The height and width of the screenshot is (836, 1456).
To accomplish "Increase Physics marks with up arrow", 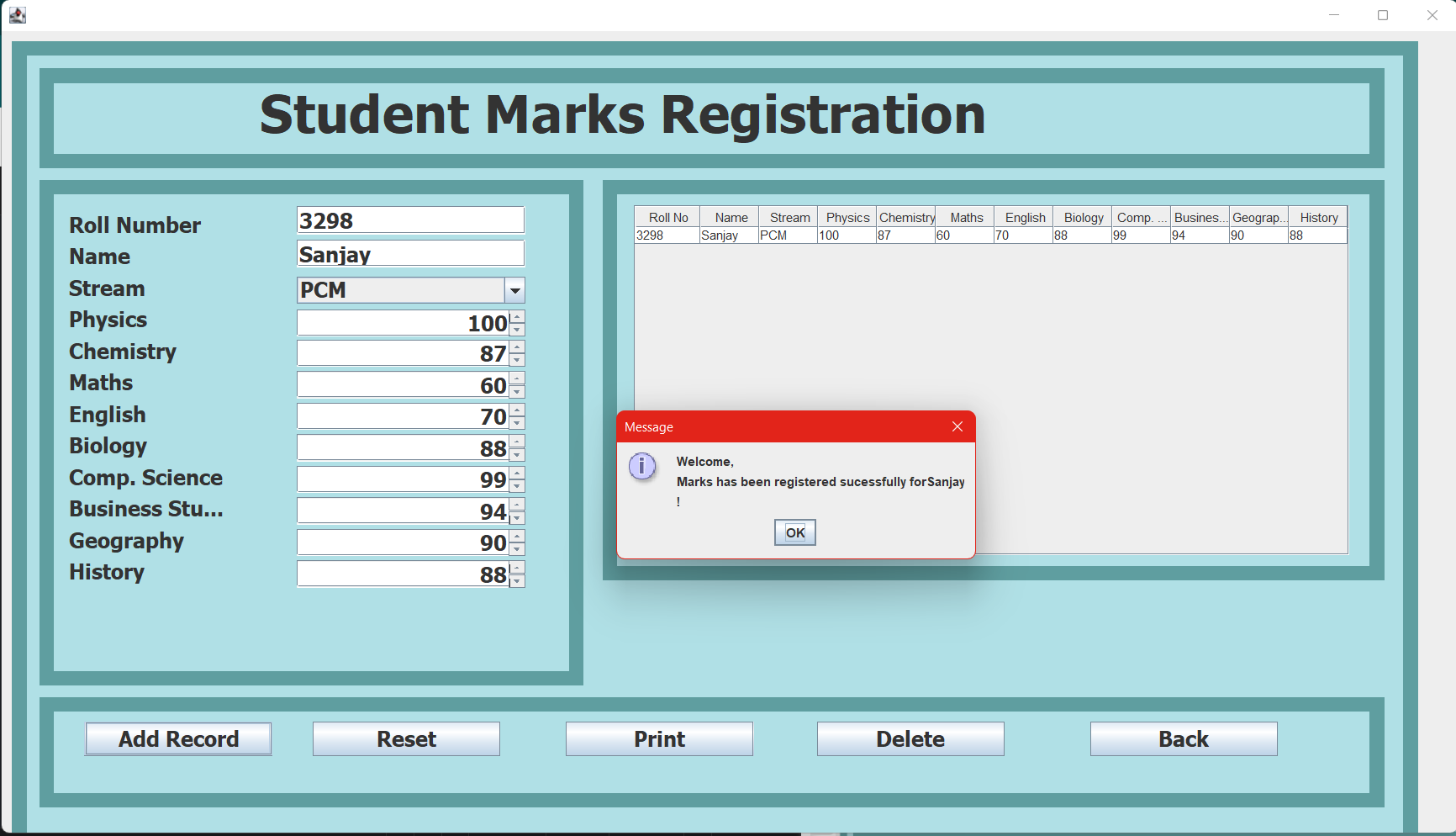I will (x=517, y=317).
